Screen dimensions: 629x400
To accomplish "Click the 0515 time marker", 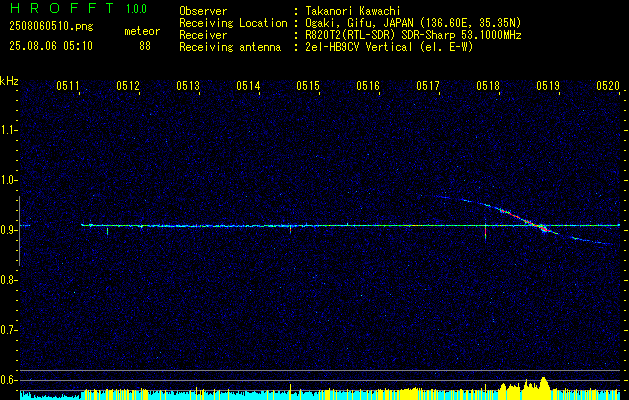I will 308,86.
